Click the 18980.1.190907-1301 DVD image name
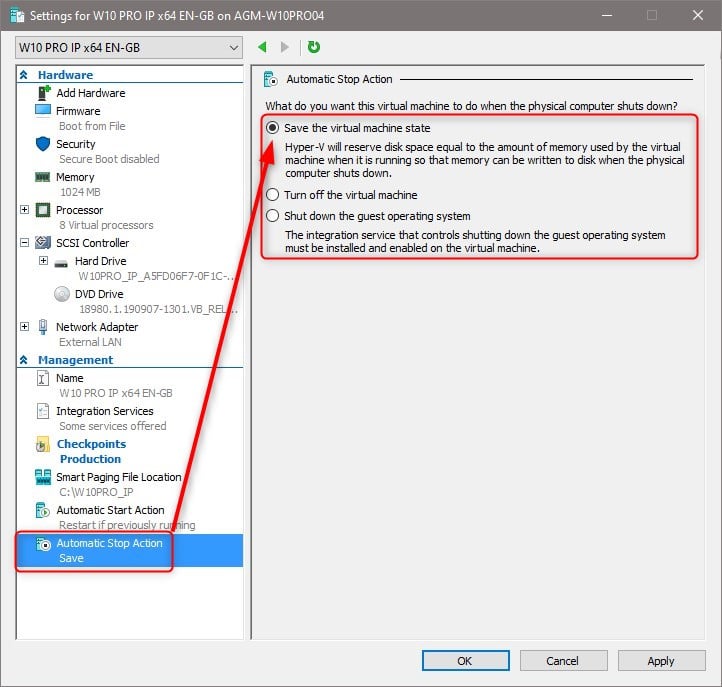722x687 pixels. [x=158, y=309]
